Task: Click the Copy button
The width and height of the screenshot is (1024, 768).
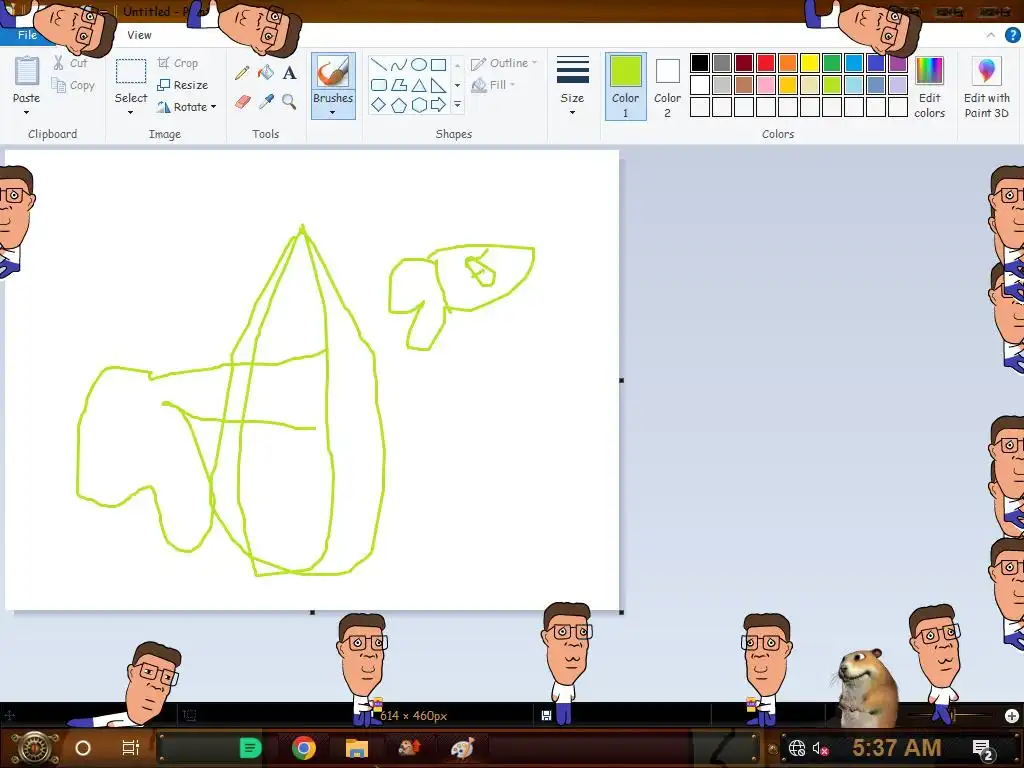Action: tap(73, 86)
